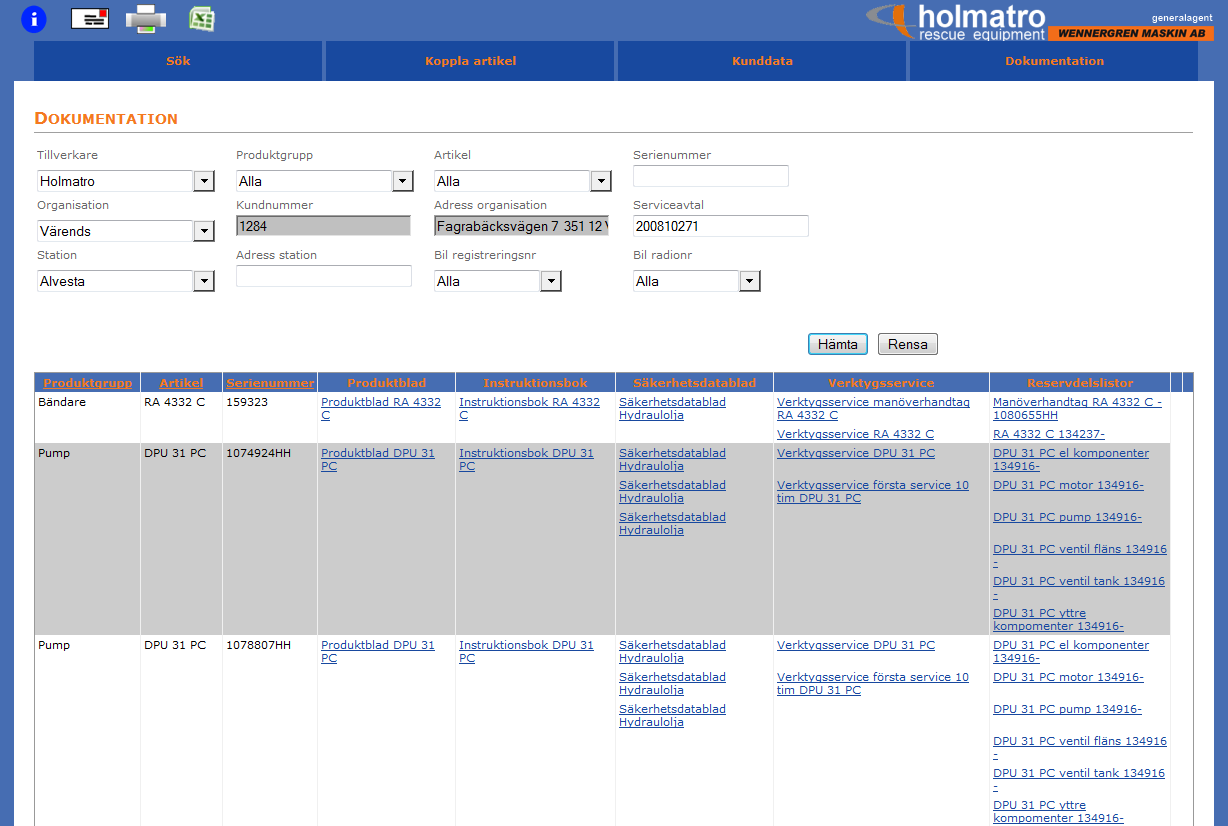The image size is (1228, 826).
Task: Click the blue information icon
Action: (34, 19)
